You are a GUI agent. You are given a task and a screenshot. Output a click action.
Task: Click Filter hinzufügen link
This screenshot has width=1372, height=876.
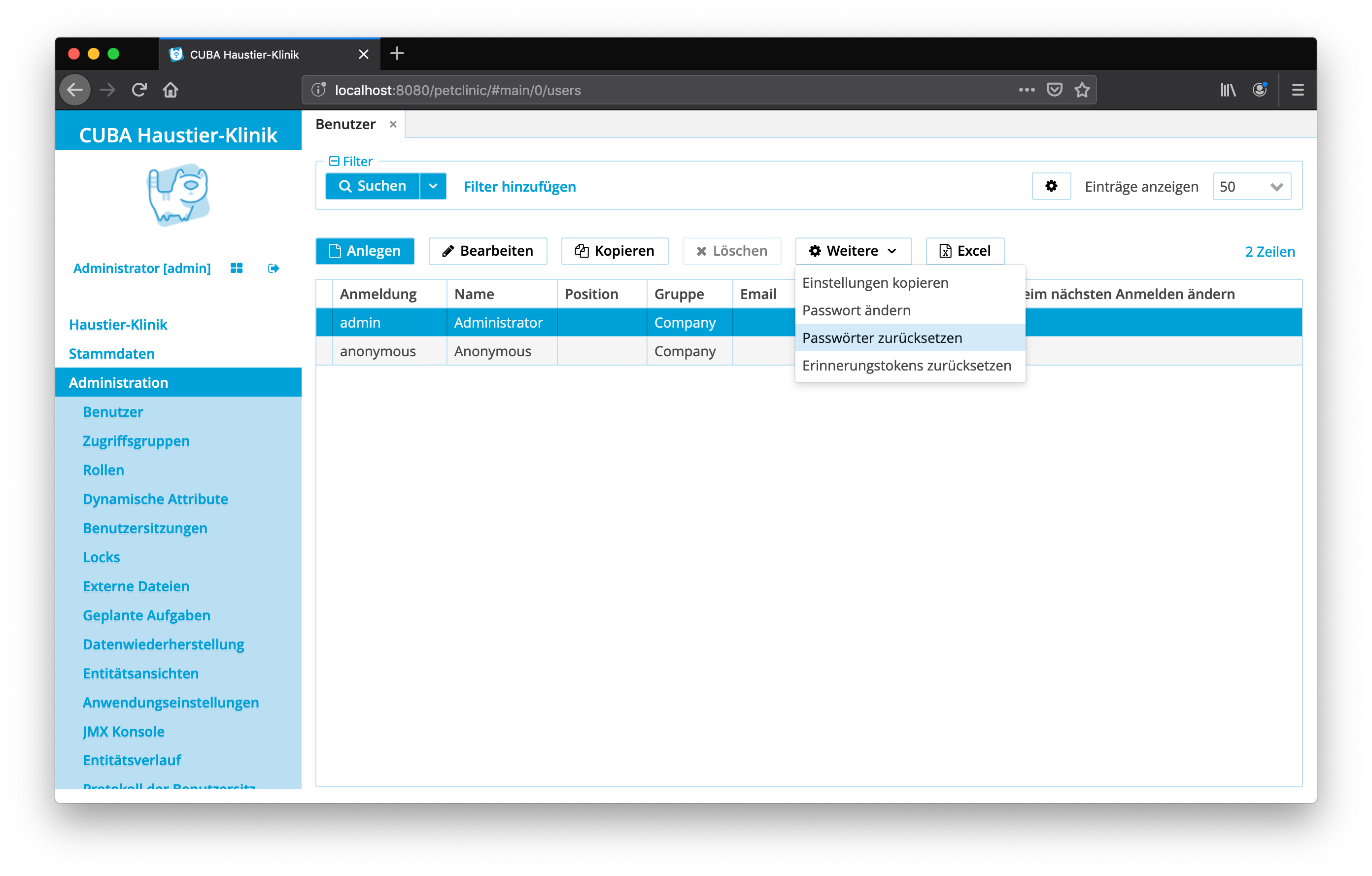519,187
